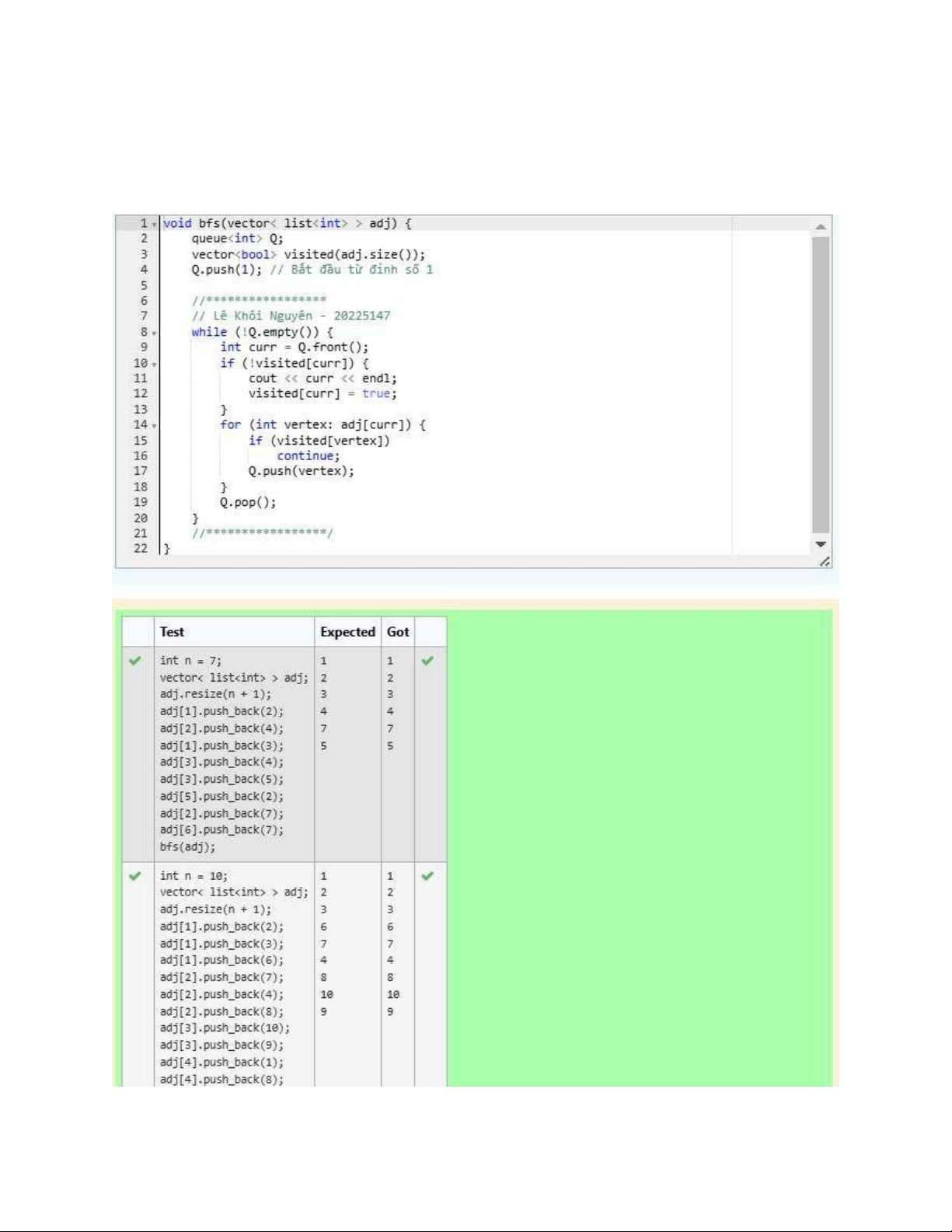Click the comment containing student ID 20225147
The image size is (952, 1232).
click(291, 316)
